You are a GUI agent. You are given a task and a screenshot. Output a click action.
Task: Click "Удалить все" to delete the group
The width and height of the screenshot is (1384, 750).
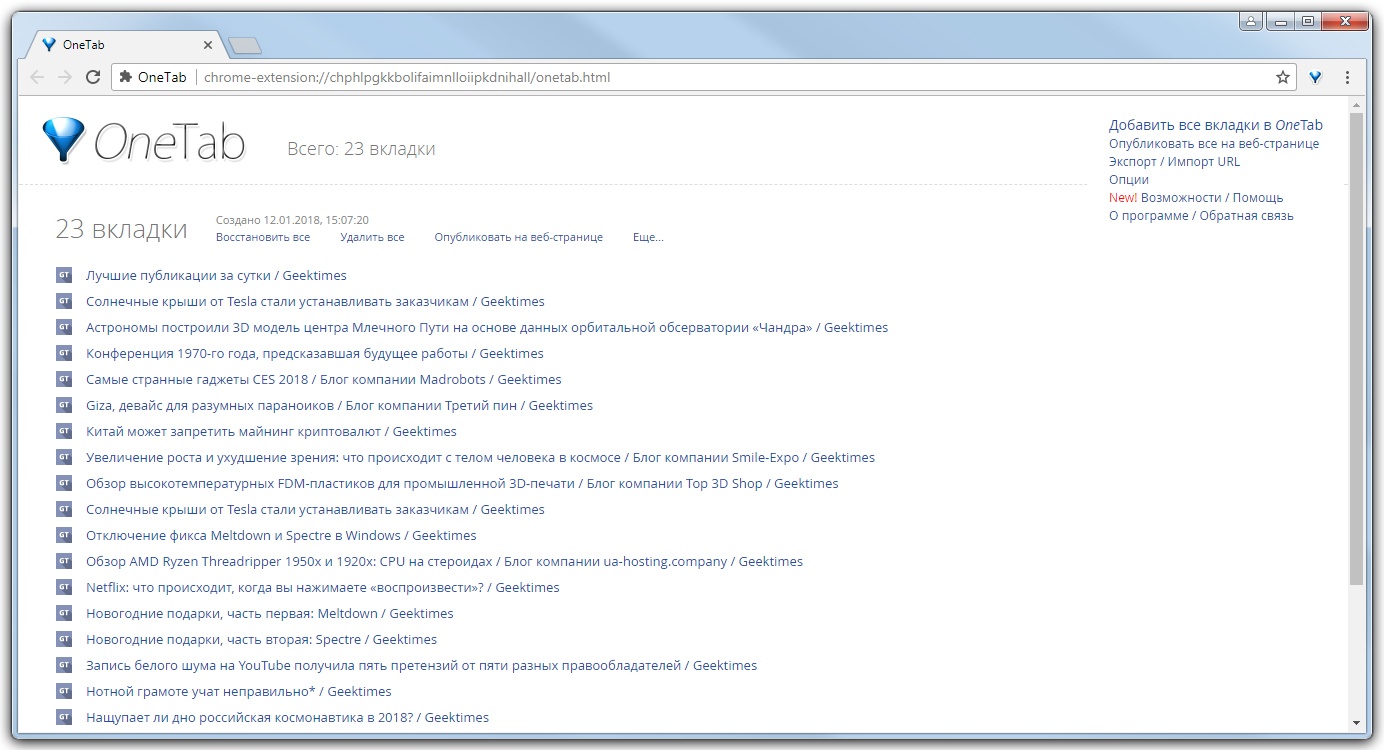click(372, 237)
